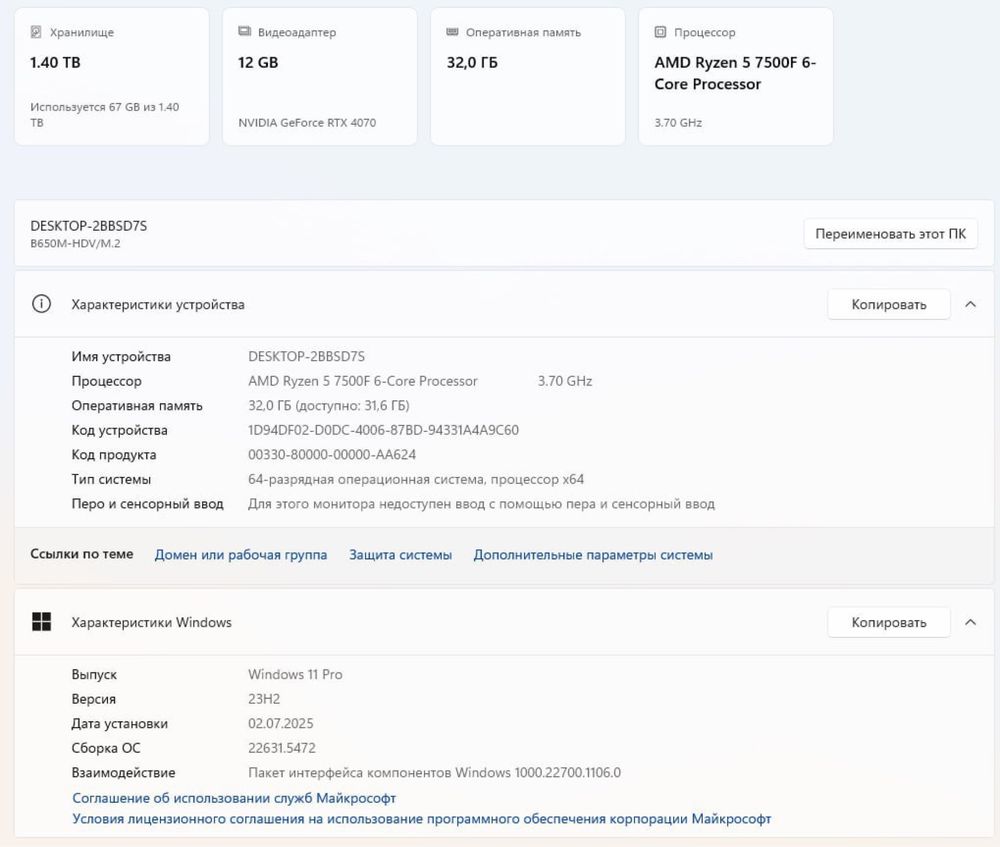This screenshot has height=847, width=1000.
Task: Collapse the Характеристики Windows section chevron
Action: point(971,622)
